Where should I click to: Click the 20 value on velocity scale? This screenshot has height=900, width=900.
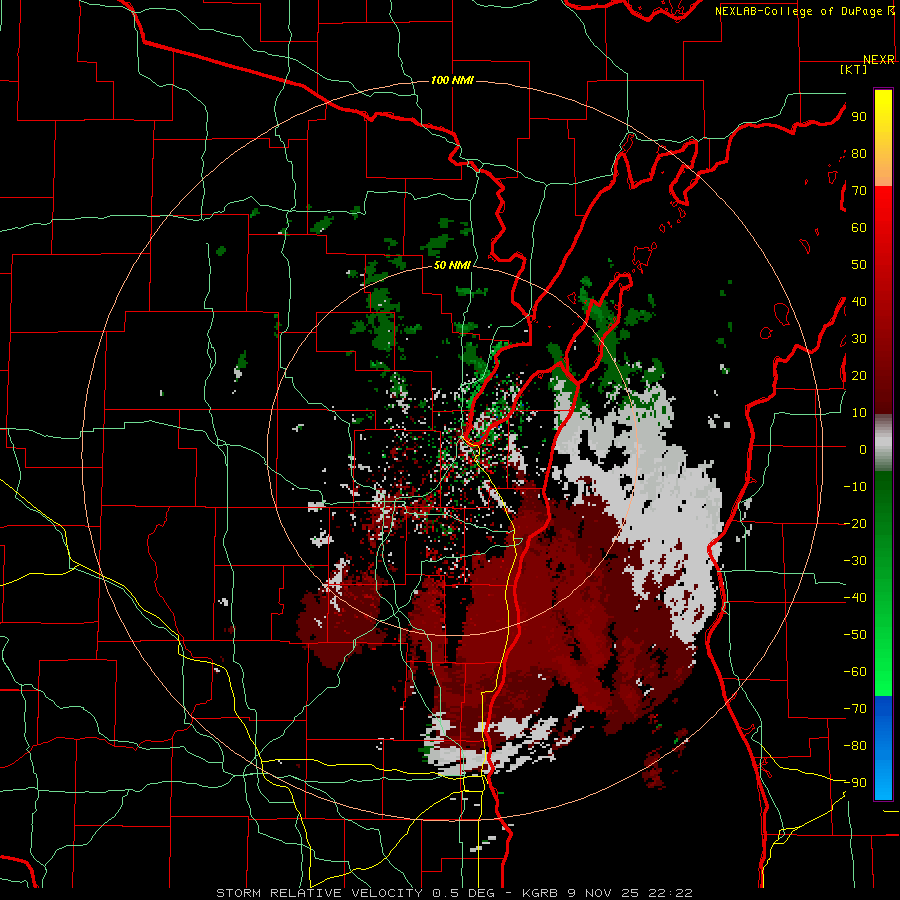859,375
